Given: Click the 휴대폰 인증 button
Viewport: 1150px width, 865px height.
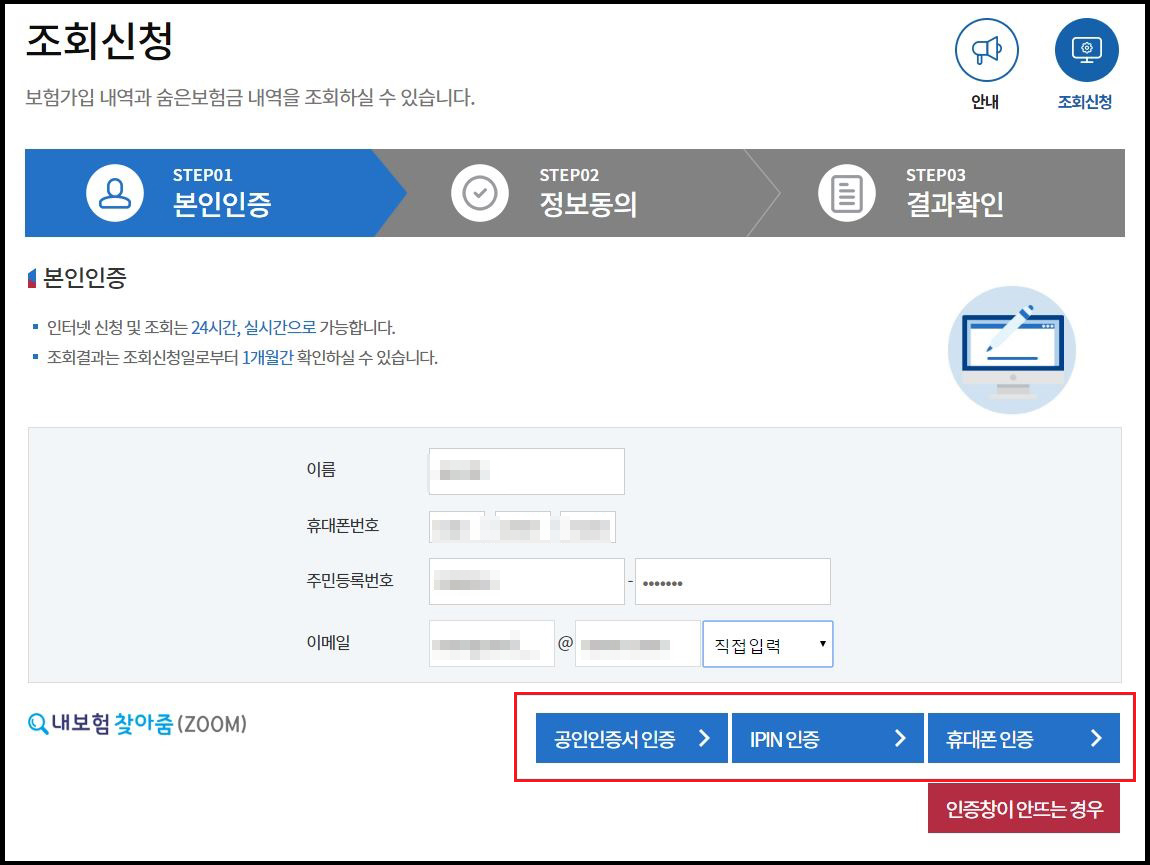Looking at the screenshot, I should tap(1024, 738).
